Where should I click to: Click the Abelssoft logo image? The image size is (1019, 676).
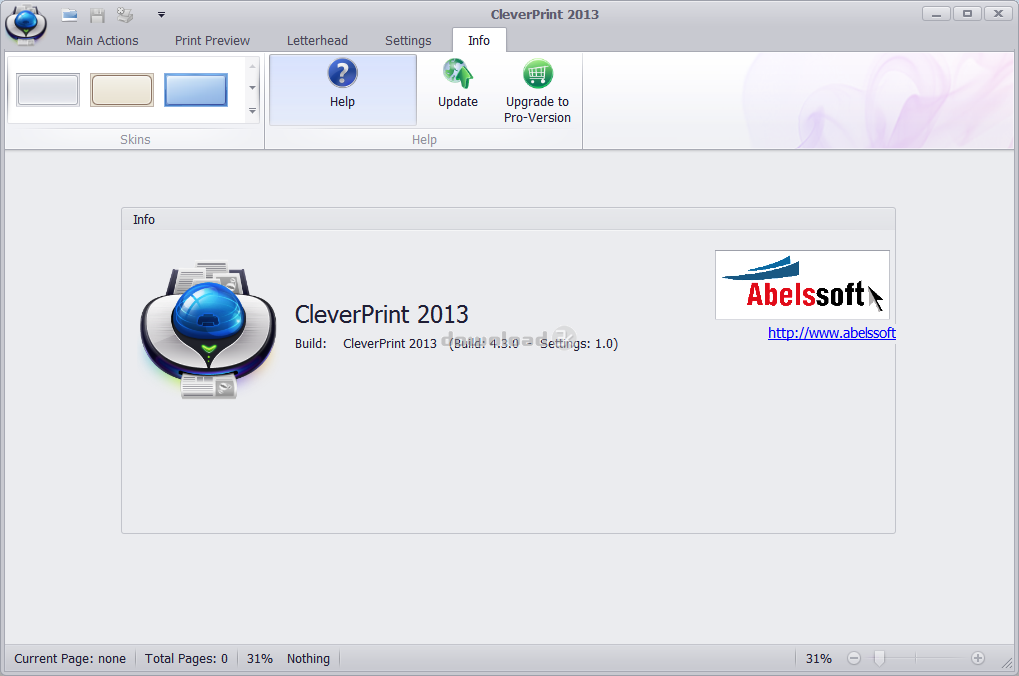(802, 285)
